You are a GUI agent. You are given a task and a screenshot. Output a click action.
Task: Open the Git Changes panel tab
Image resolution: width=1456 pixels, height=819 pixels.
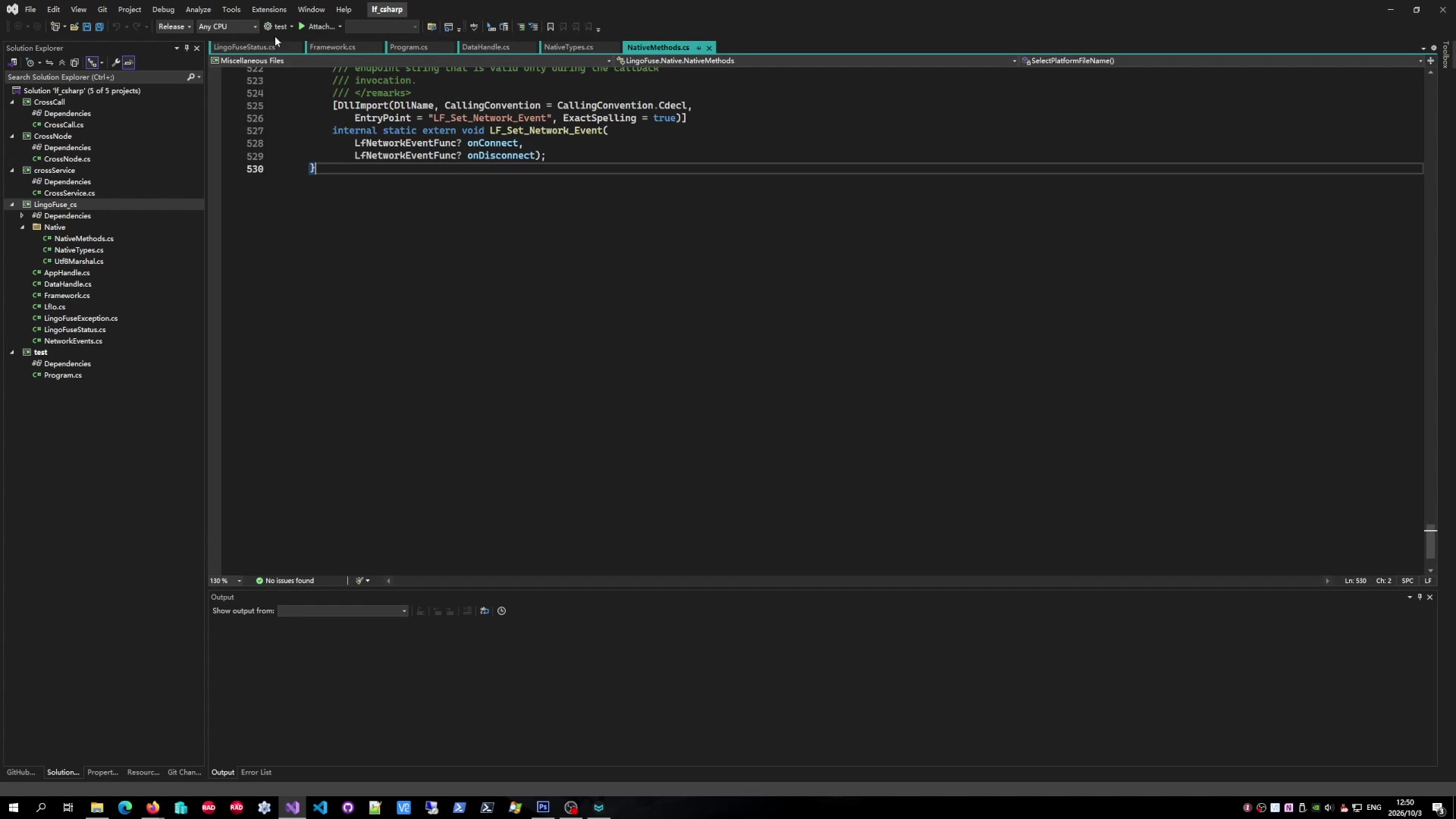point(184,773)
